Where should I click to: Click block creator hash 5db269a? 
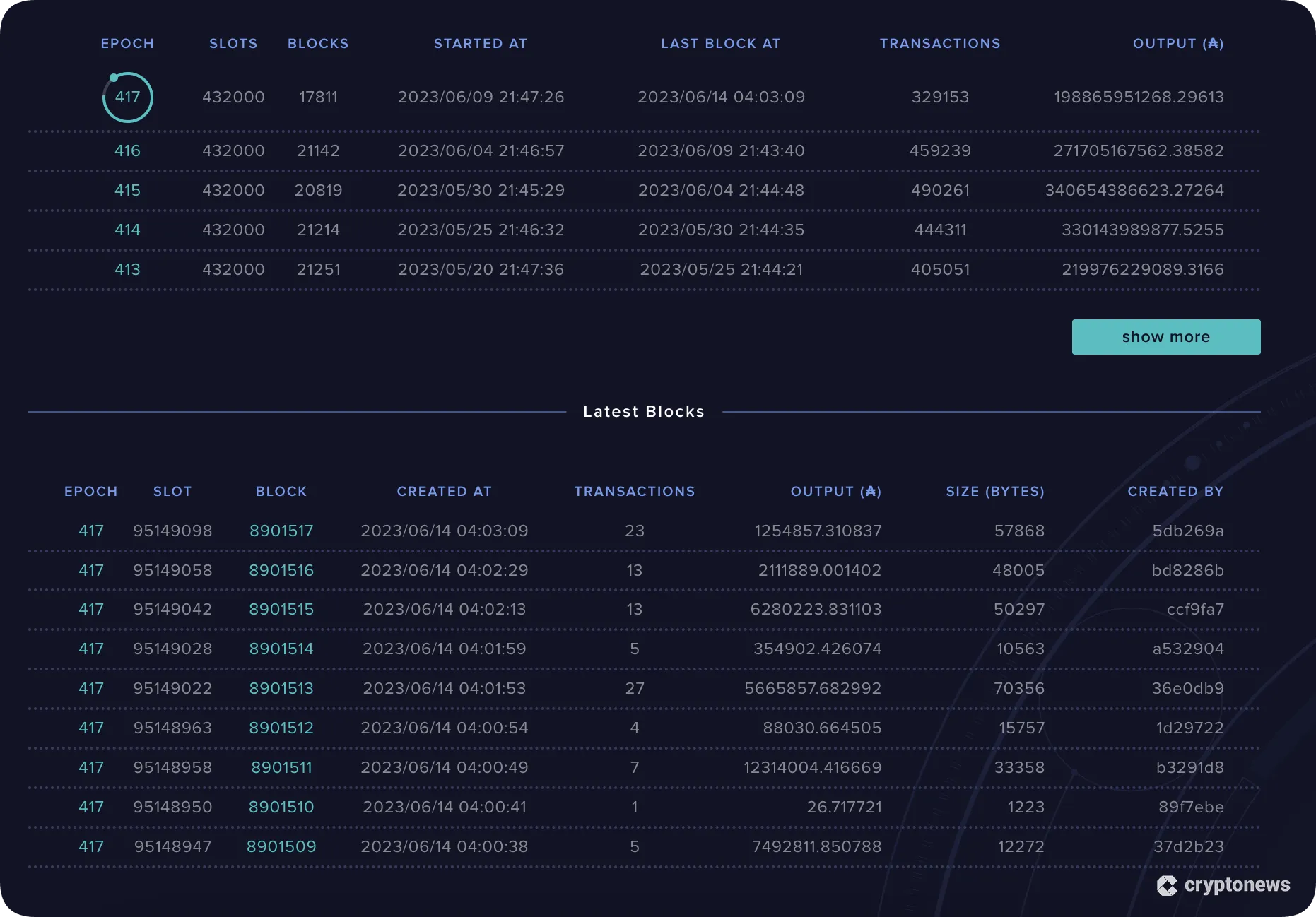pos(1189,531)
